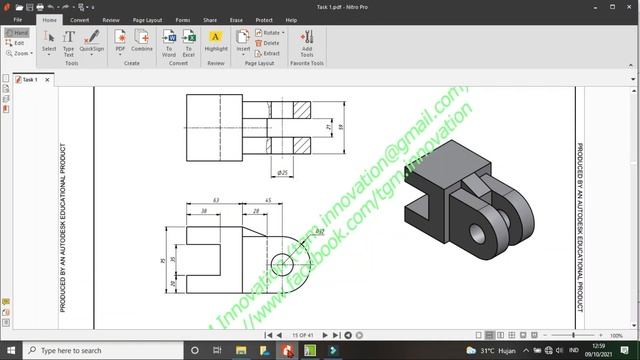Image resolution: width=640 pixels, height=360 pixels.
Task: Jump to the last page
Action: (336, 335)
